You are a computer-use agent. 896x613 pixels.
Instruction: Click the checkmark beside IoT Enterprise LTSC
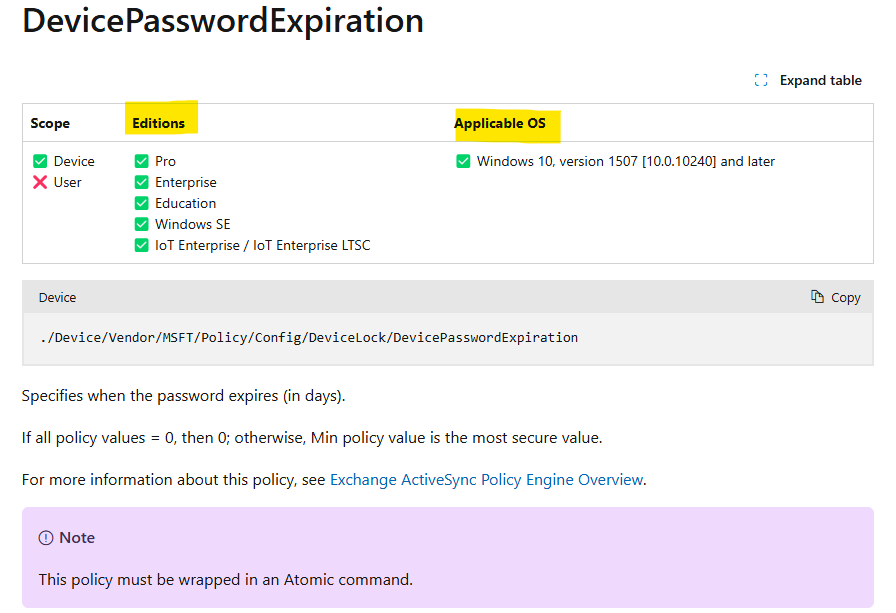tap(141, 245)
